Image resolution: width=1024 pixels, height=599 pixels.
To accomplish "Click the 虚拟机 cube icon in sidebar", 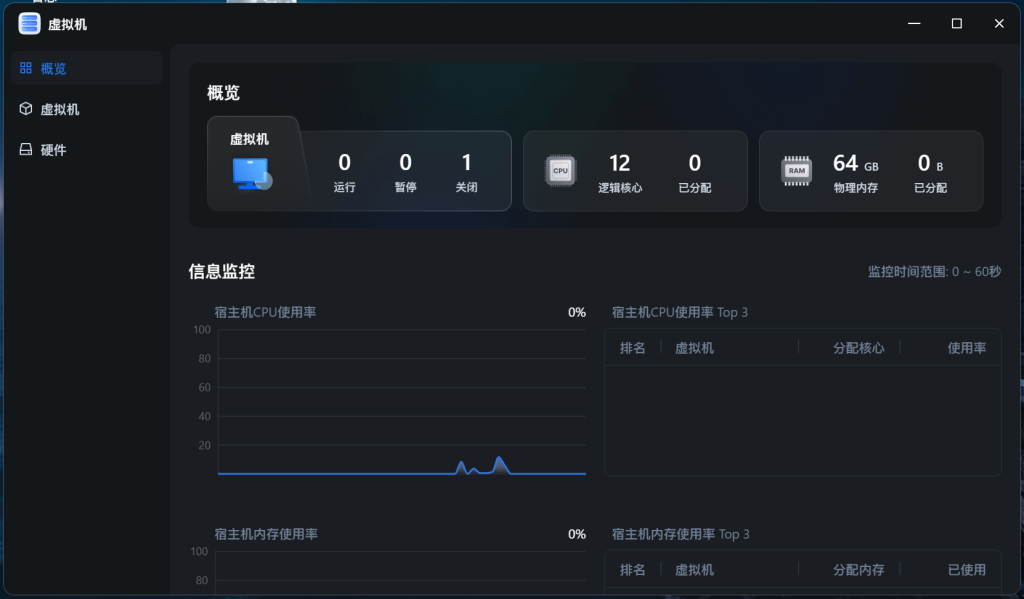I will [27, 108].
